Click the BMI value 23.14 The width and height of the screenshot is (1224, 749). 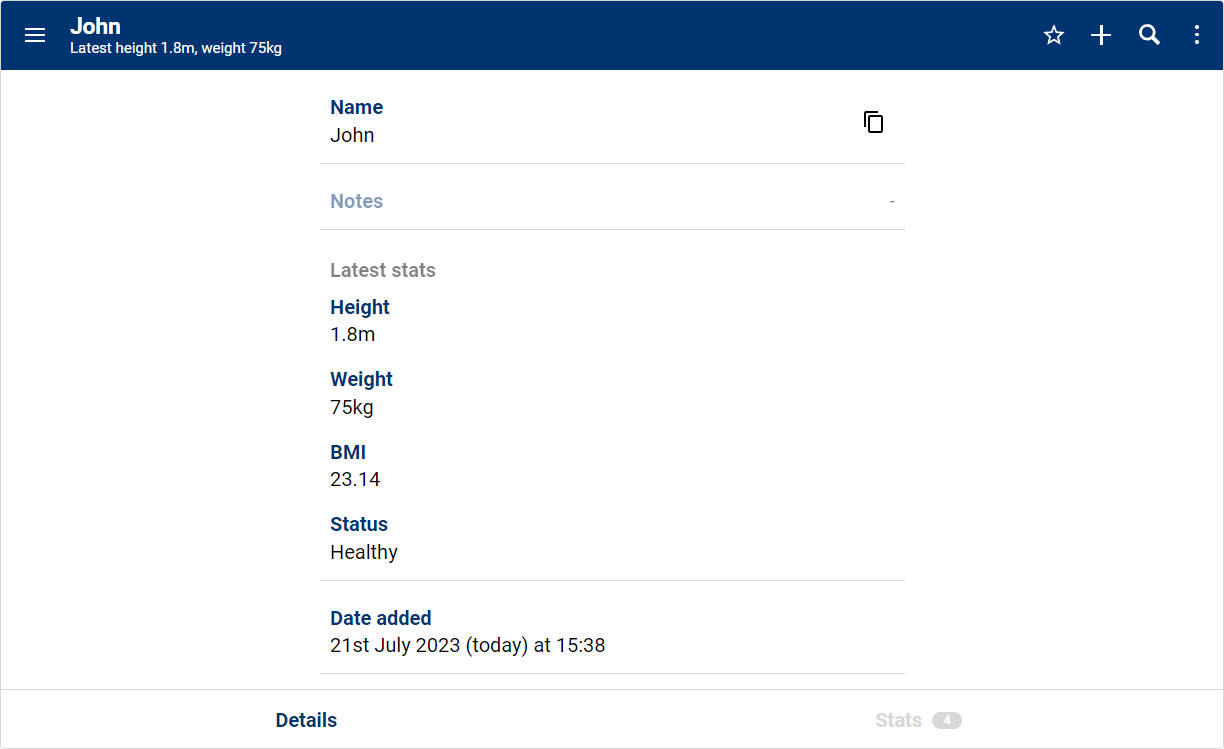pos(355,480)
